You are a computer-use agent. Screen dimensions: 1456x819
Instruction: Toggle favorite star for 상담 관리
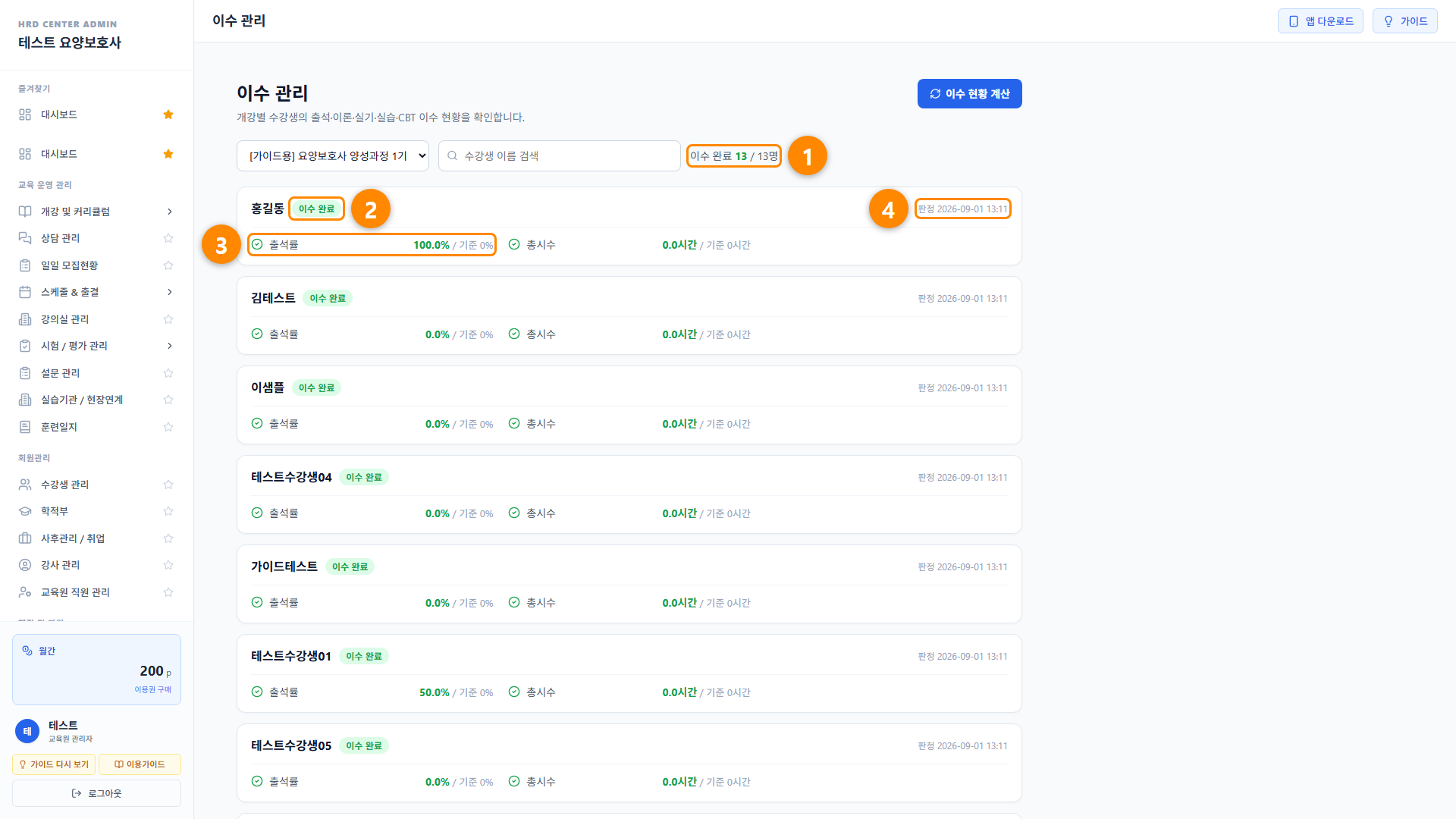[168, 238]
